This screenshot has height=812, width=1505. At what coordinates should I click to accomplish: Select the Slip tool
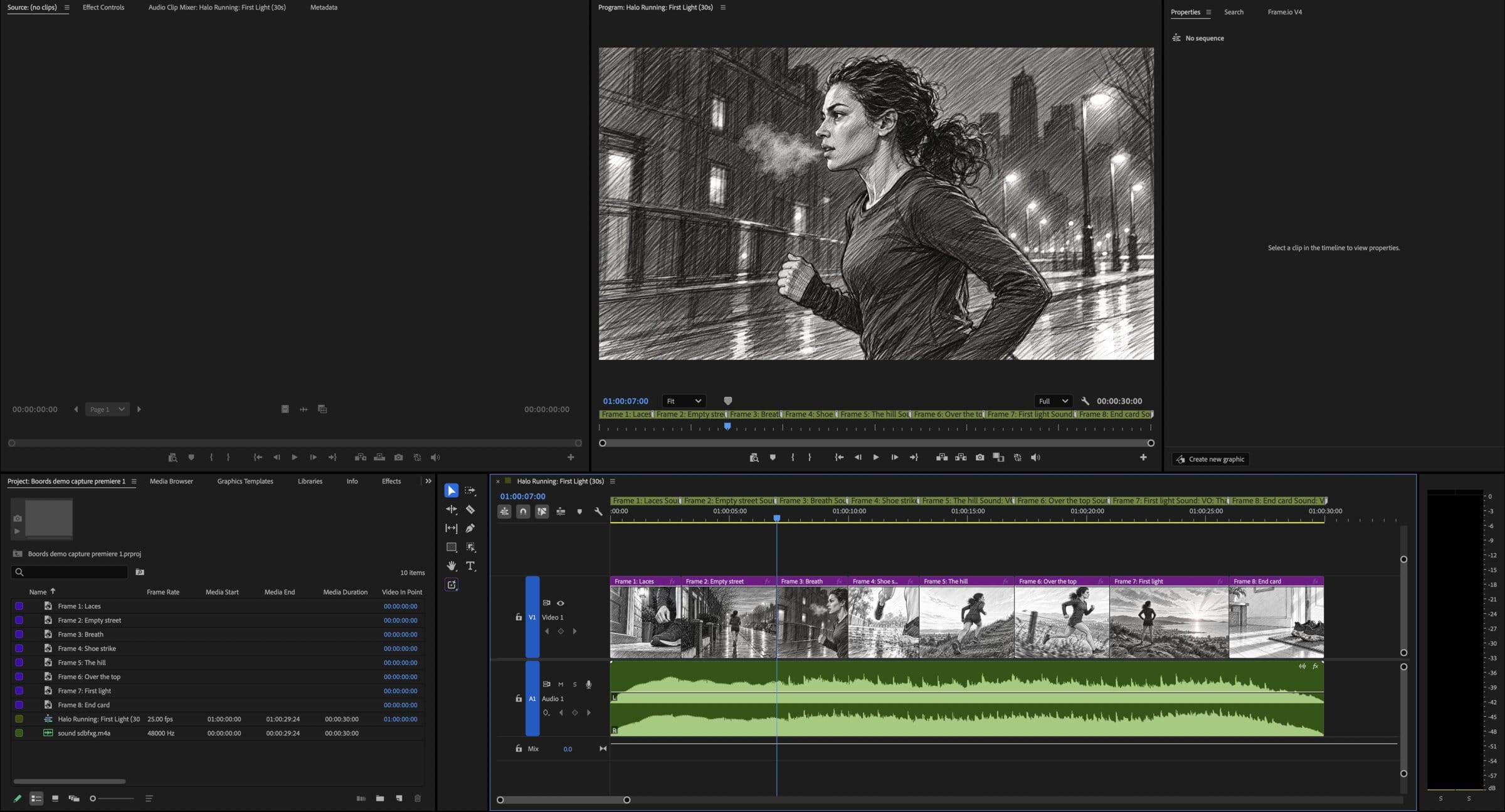pyautogui.click(x=451, y=528)
